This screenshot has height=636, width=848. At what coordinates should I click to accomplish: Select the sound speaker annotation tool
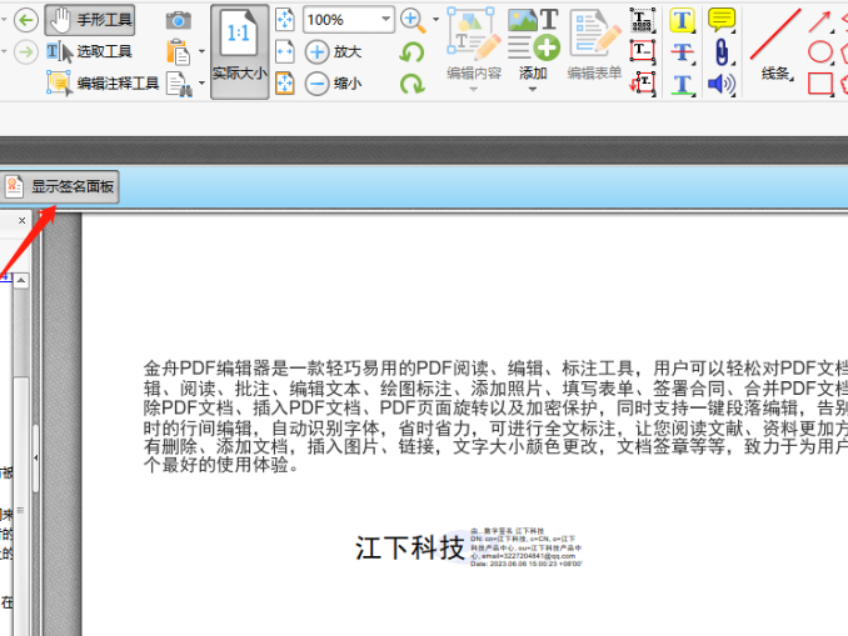click(721, 84)
